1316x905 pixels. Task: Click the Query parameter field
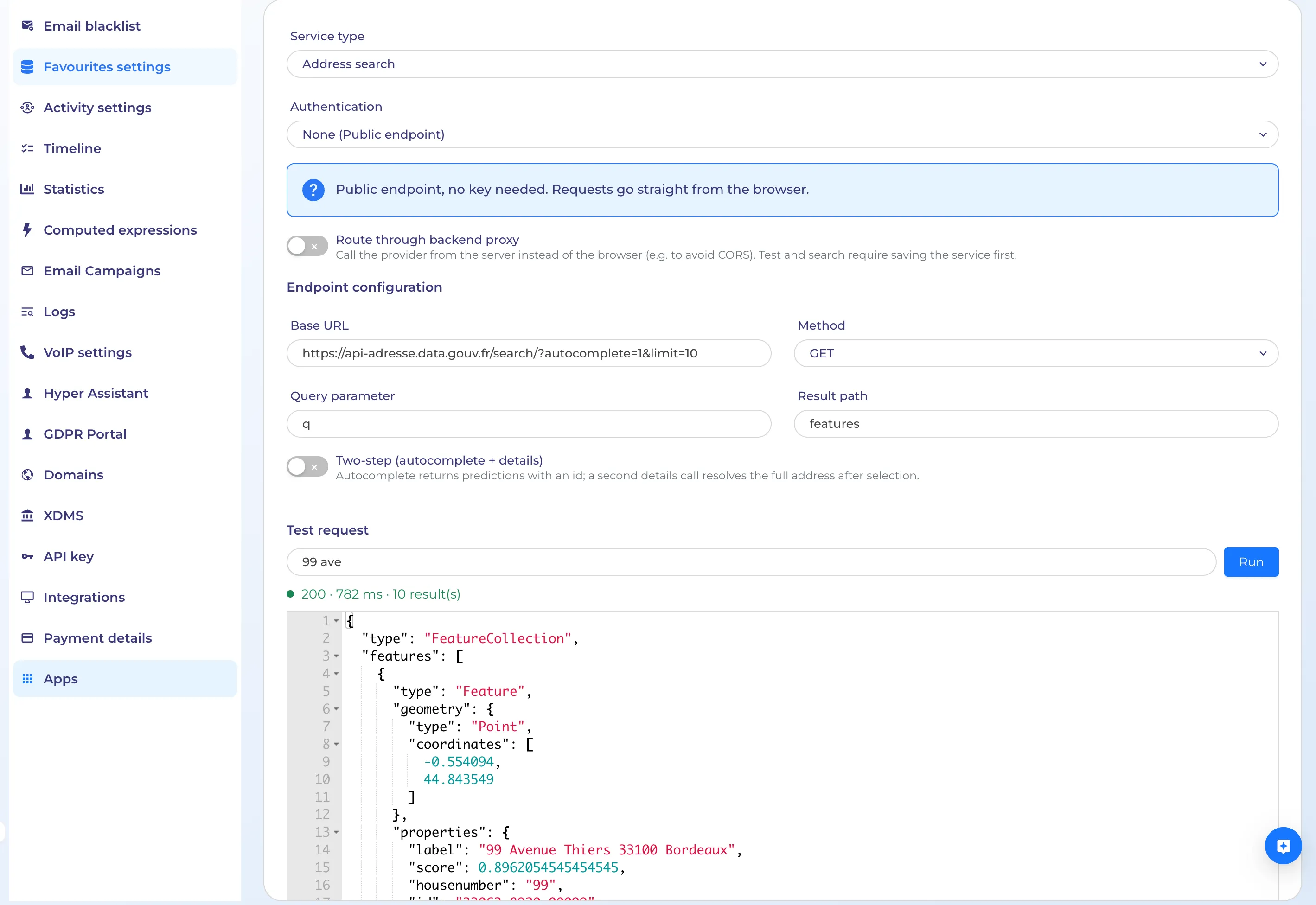529,424
